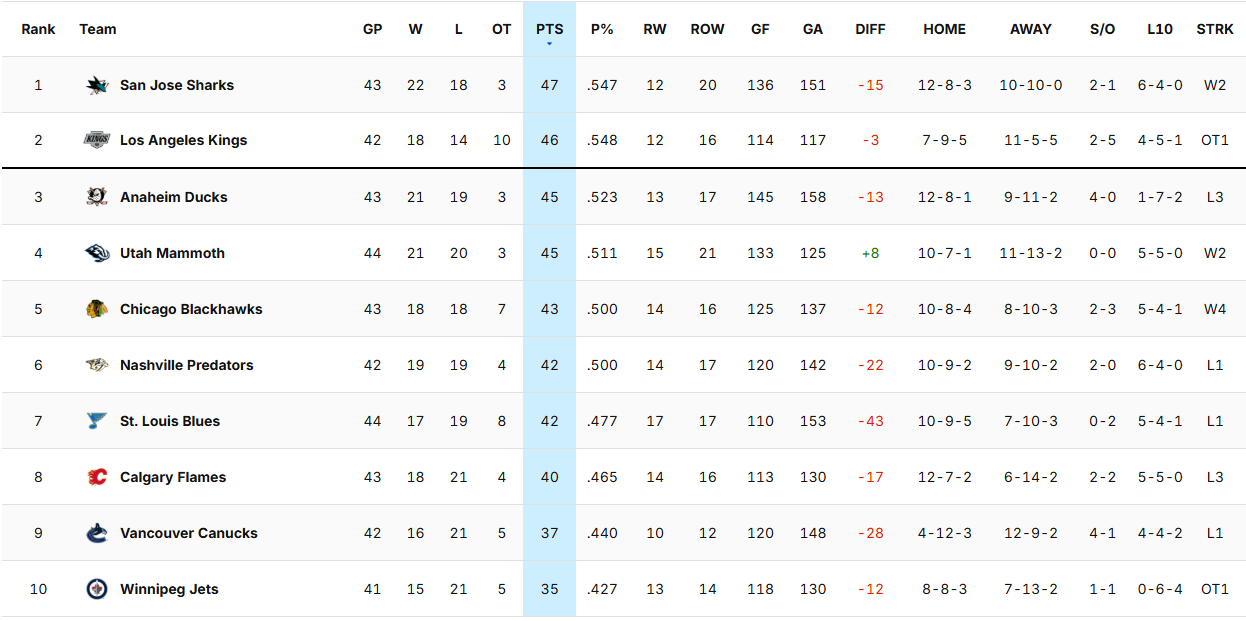Open the Winnipeg Jets team link

(x=169, y=589)
